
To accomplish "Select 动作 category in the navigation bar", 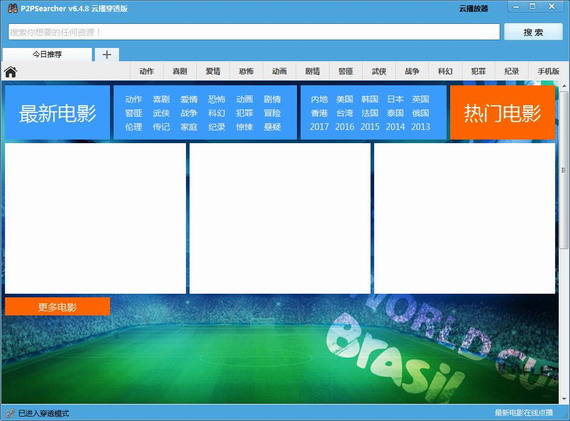I will point(146,71).
